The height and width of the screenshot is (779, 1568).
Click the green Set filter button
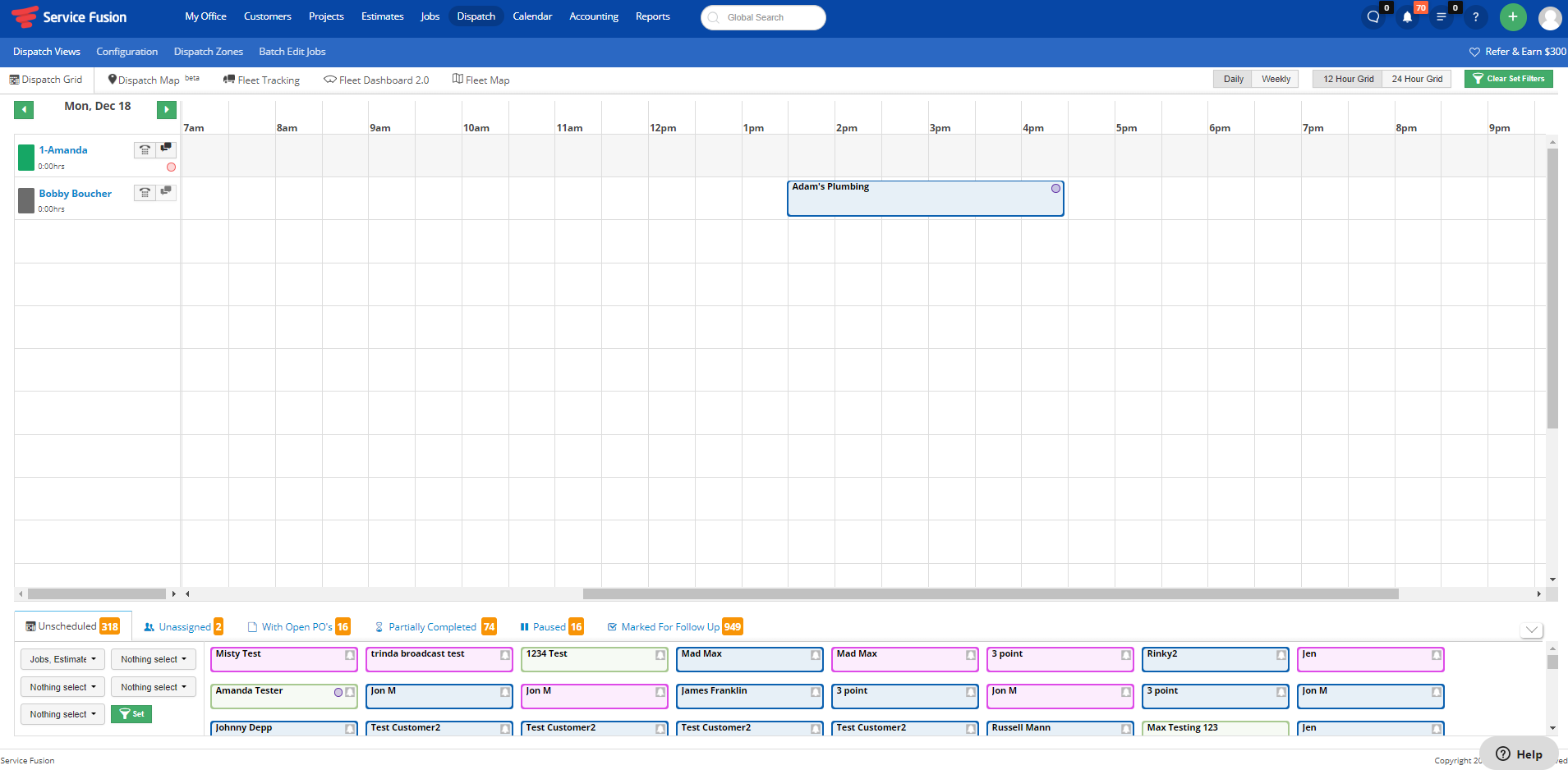pyautogui.click(x=131, y=714)
